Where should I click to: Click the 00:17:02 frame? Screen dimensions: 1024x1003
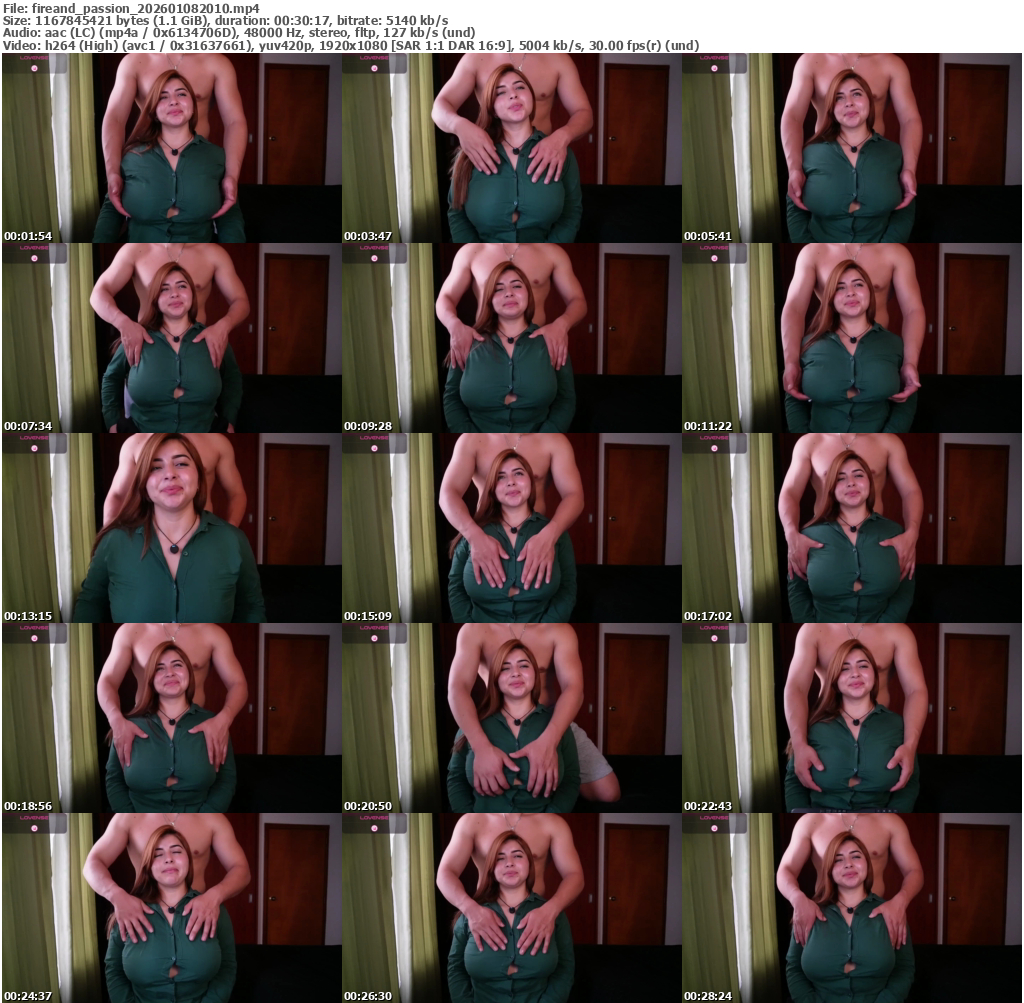click(x=851, y=528)
